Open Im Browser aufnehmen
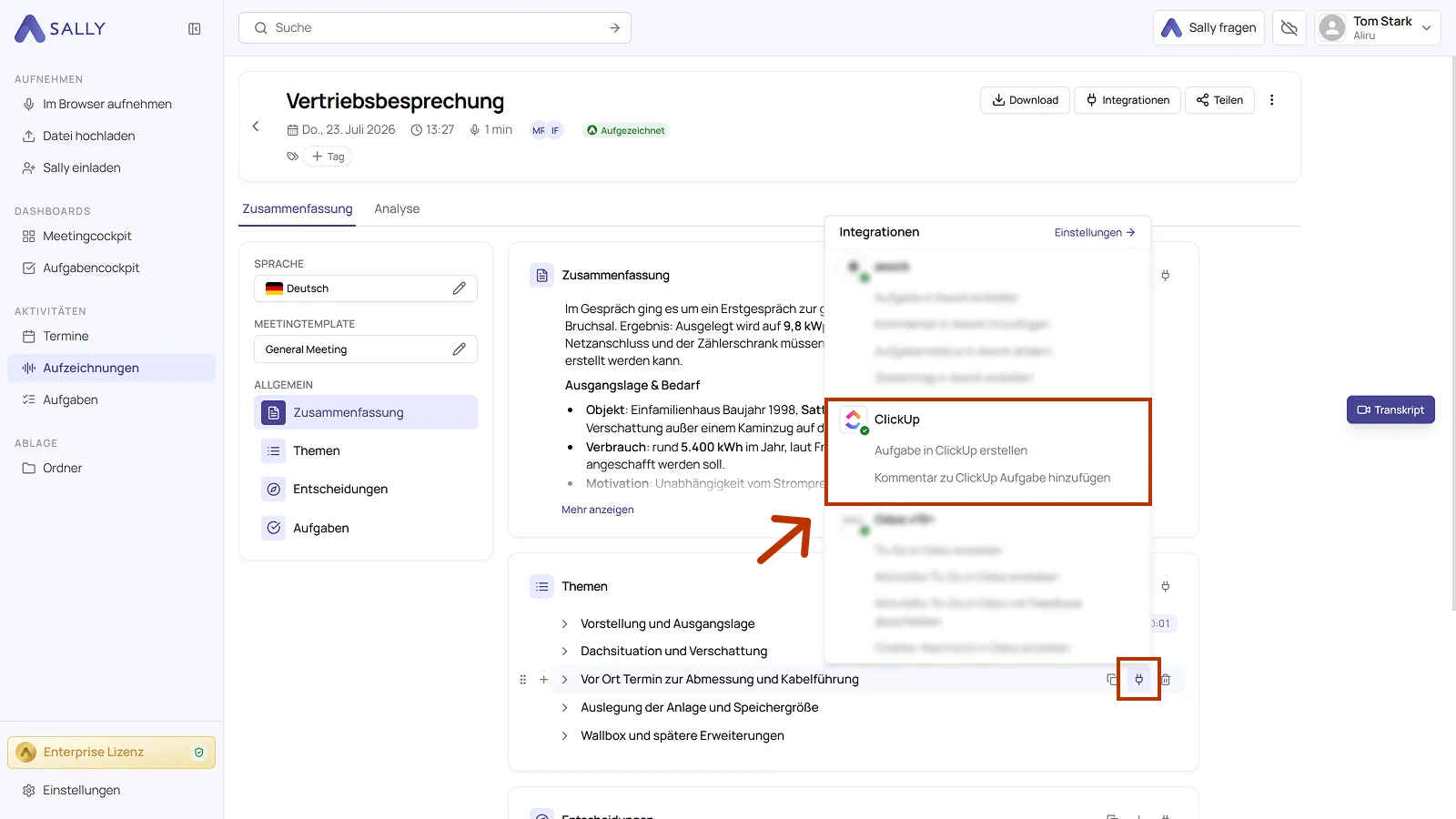The width and height of the screenshot is (1456, 819). click(x=107, y=105)
